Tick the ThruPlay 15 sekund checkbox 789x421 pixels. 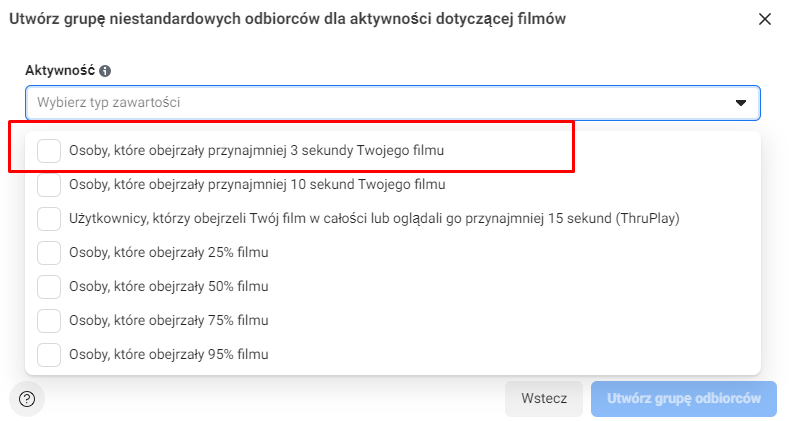tap(49, 219)
